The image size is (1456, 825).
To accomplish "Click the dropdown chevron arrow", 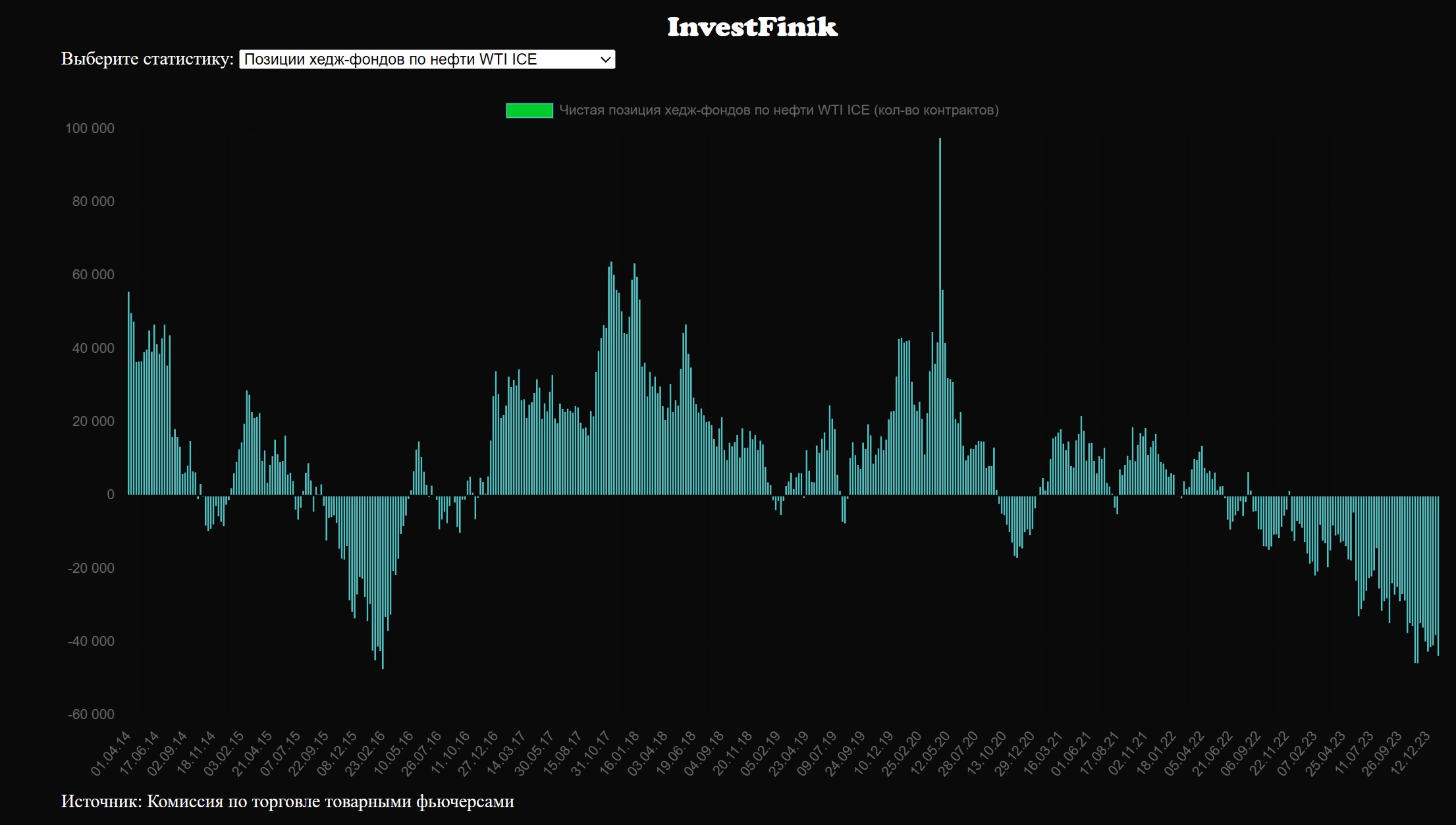I will click(x=606, y=60).
